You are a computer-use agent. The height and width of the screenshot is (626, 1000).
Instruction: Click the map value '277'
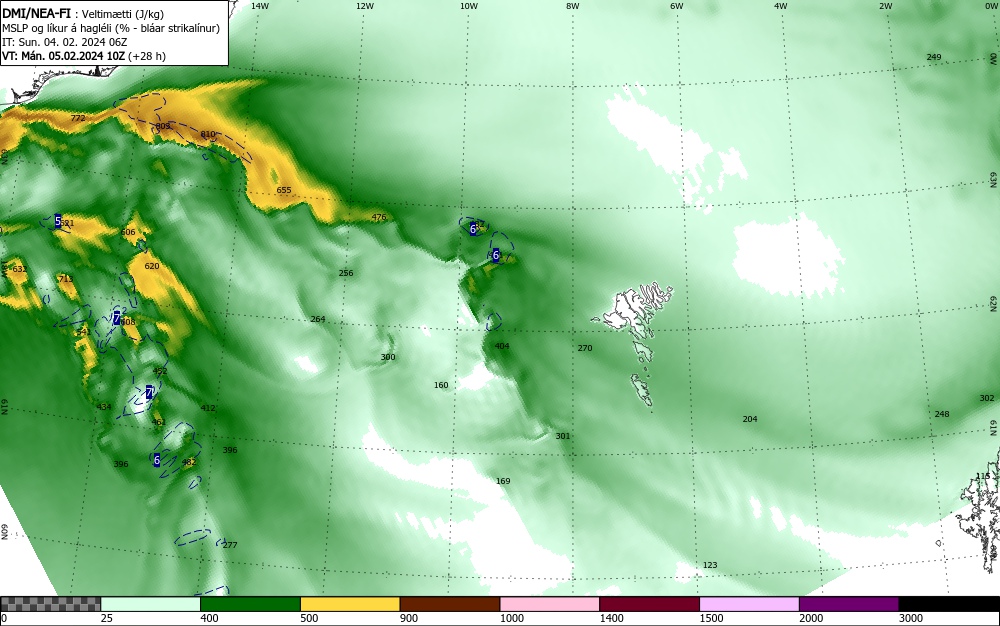pyautogui.click(x=230, y=545)
